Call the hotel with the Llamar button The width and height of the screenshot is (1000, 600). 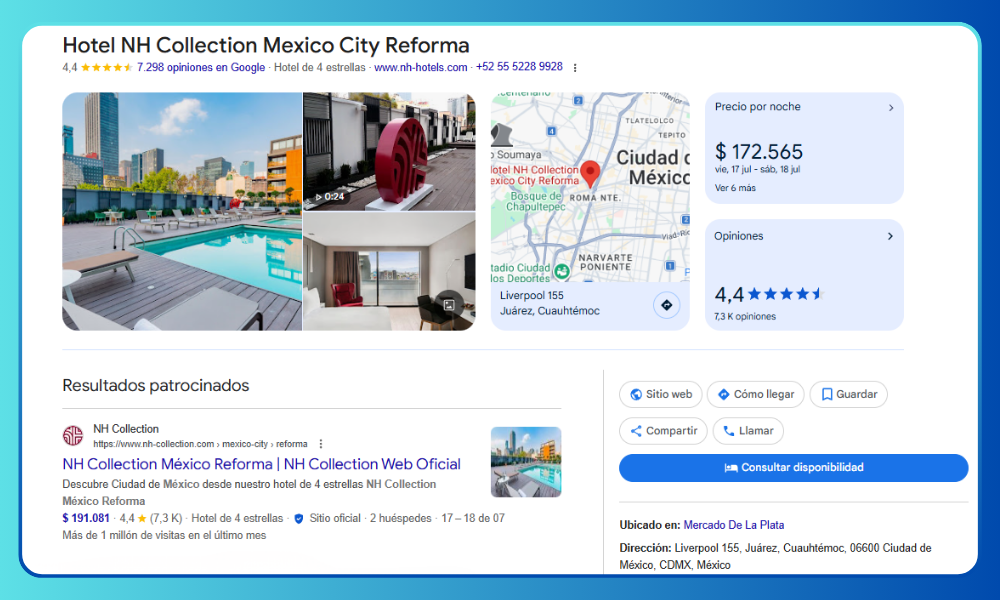pyautogui.click(x=748, y=431)
